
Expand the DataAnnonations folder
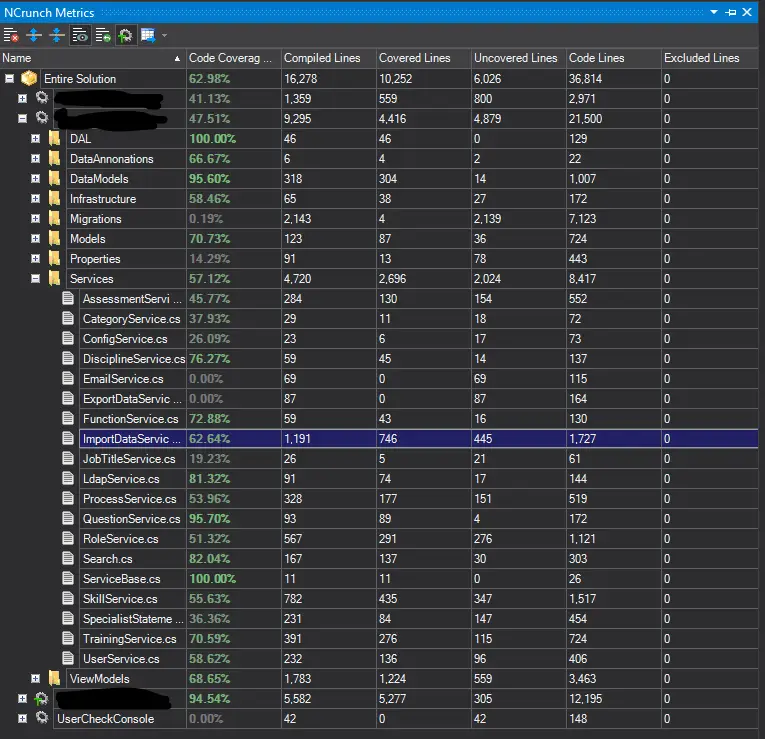tap(36, 159)
